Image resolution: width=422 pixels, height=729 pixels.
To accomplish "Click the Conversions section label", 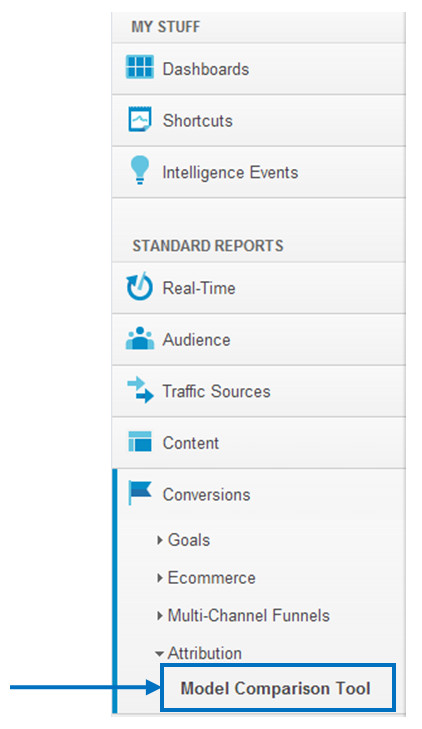I will 206,495.
